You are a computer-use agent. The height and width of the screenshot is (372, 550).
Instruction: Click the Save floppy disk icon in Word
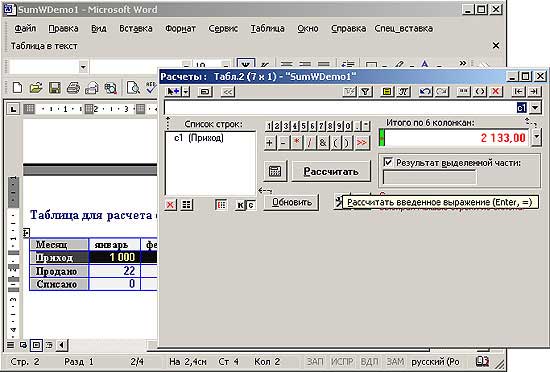(54, 88)
